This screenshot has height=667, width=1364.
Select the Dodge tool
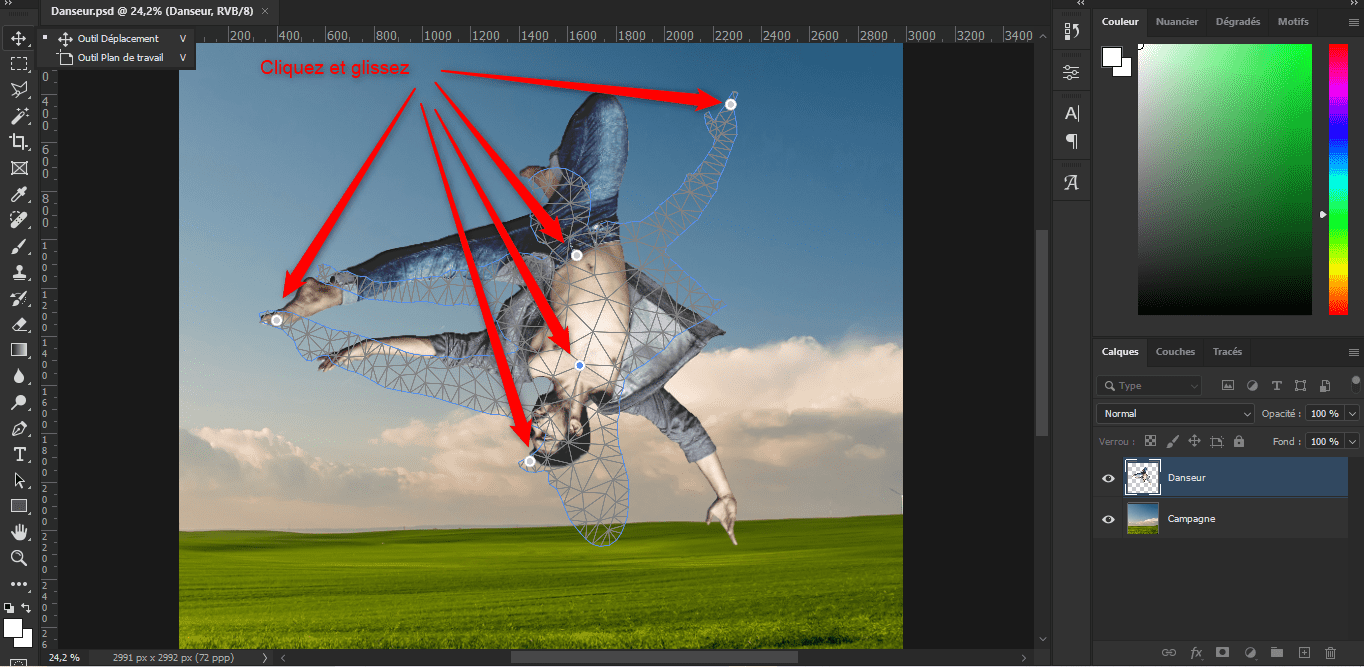point(18,402)
